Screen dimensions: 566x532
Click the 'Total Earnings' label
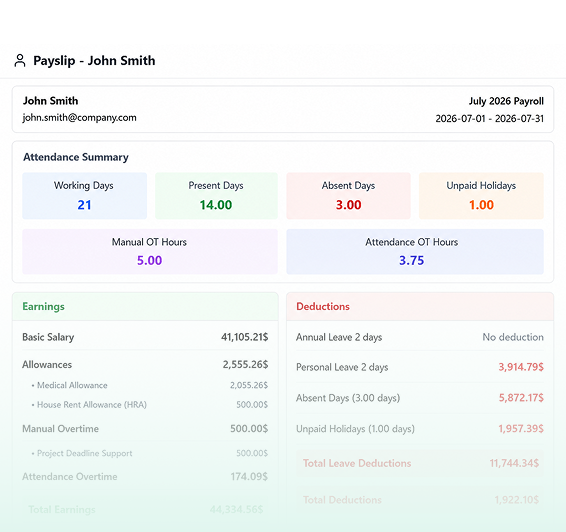pyautogui.click(x=62, y=510)
